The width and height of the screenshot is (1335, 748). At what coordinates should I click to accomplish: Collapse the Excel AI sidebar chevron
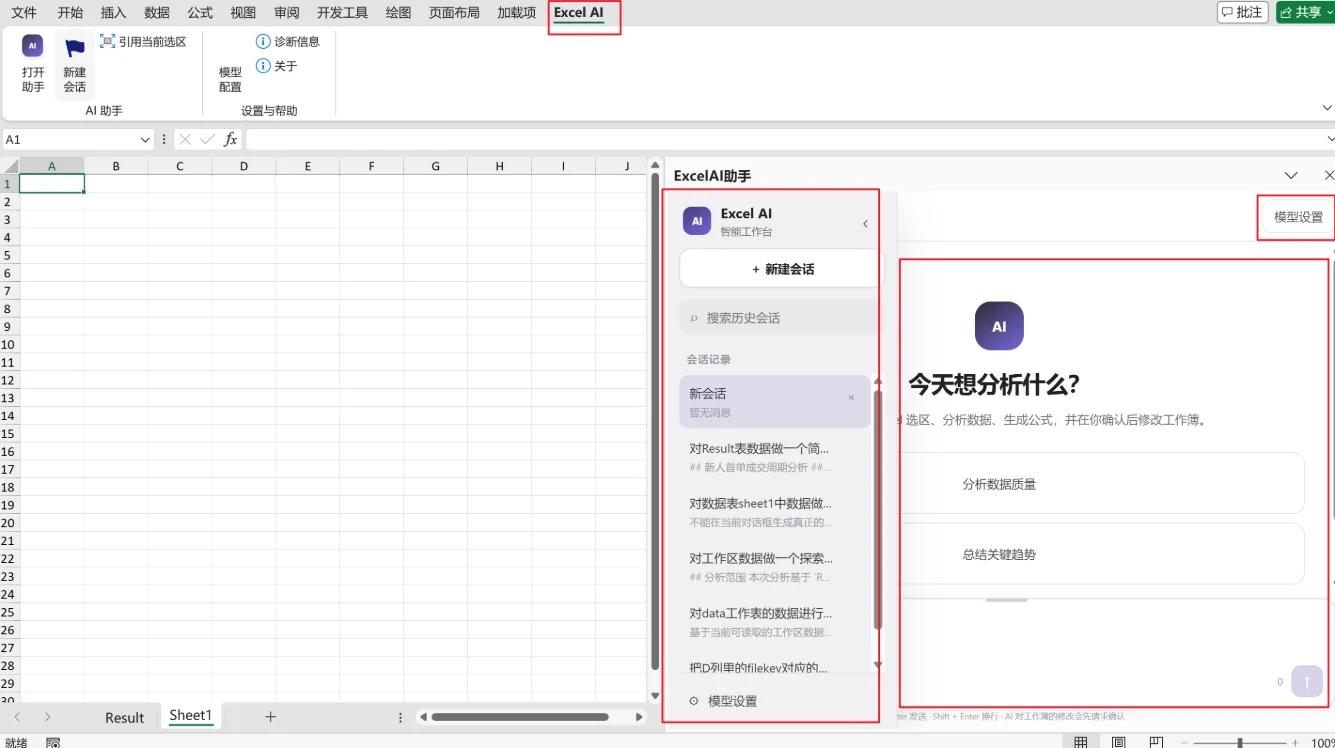(865, 224)
